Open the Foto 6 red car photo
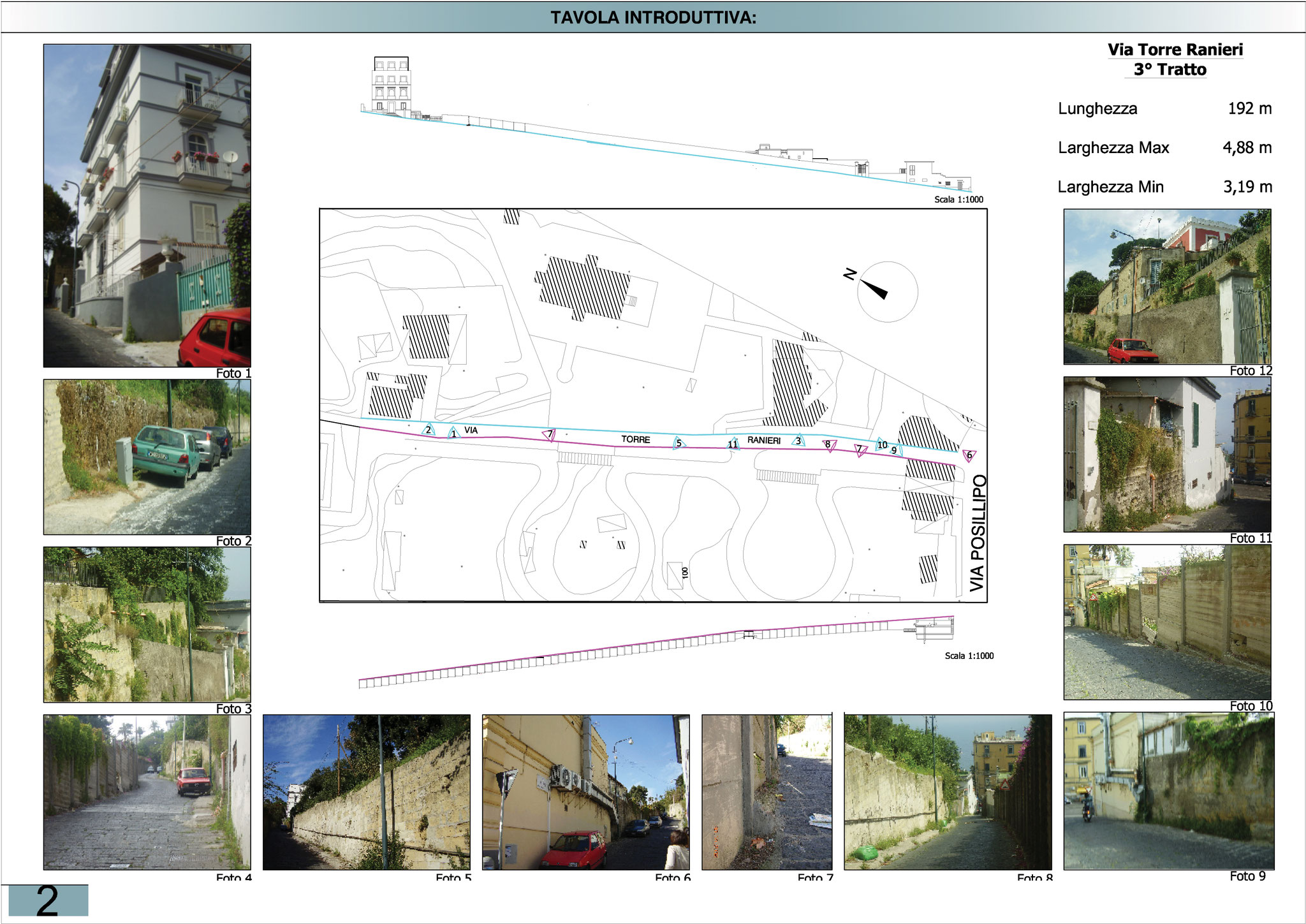The height and width of the screenshot is (924, 1306). click(585, 791)
